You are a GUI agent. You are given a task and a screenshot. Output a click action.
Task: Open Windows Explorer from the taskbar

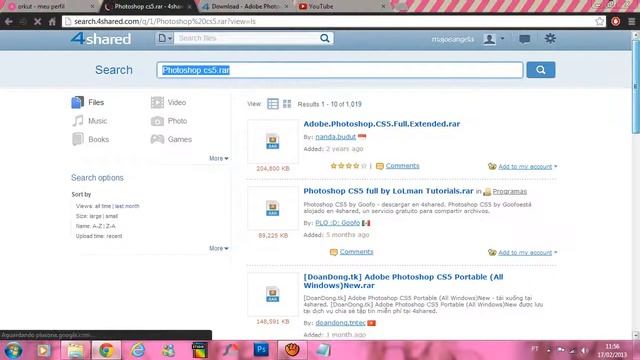tap(75, 350)
